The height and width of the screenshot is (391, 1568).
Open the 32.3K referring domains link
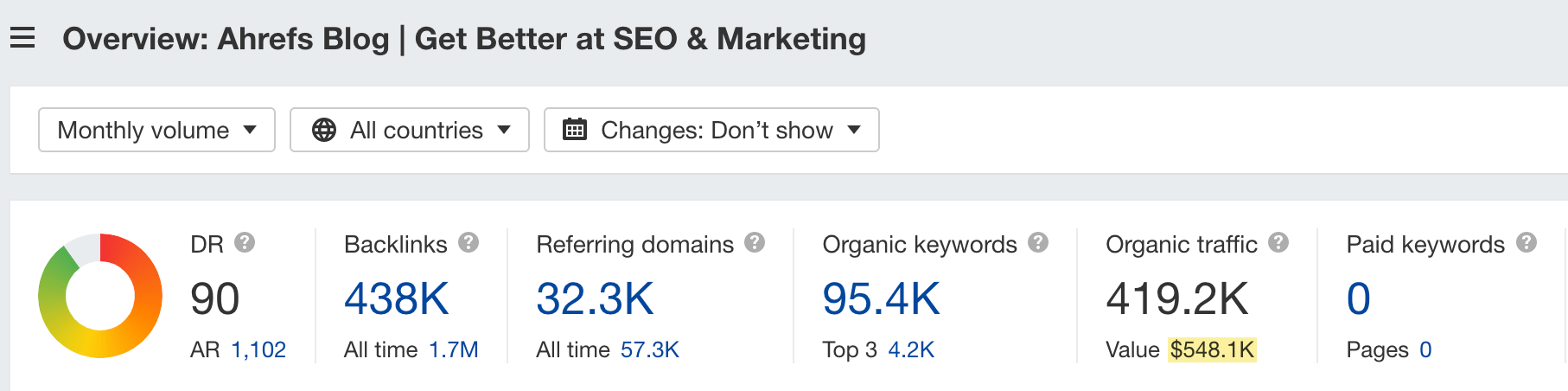point(595,299)
